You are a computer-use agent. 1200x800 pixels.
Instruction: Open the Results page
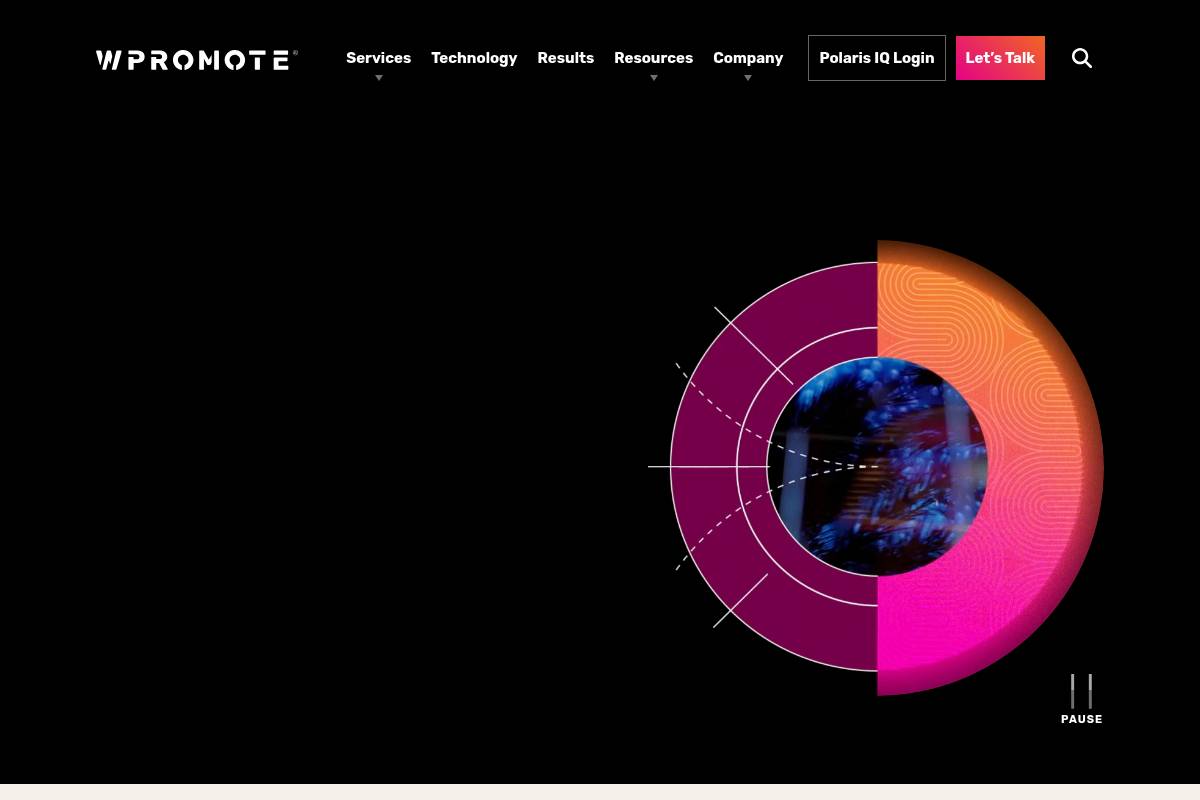(566, 58)
